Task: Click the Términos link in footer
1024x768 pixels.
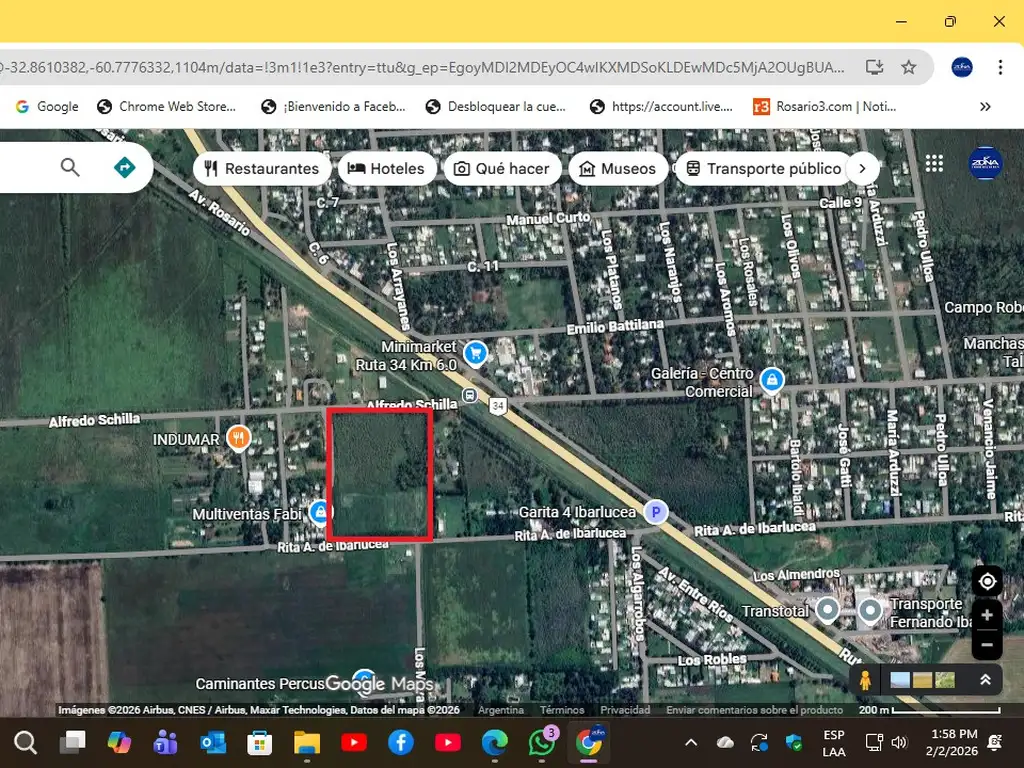Action: point(562,710)
